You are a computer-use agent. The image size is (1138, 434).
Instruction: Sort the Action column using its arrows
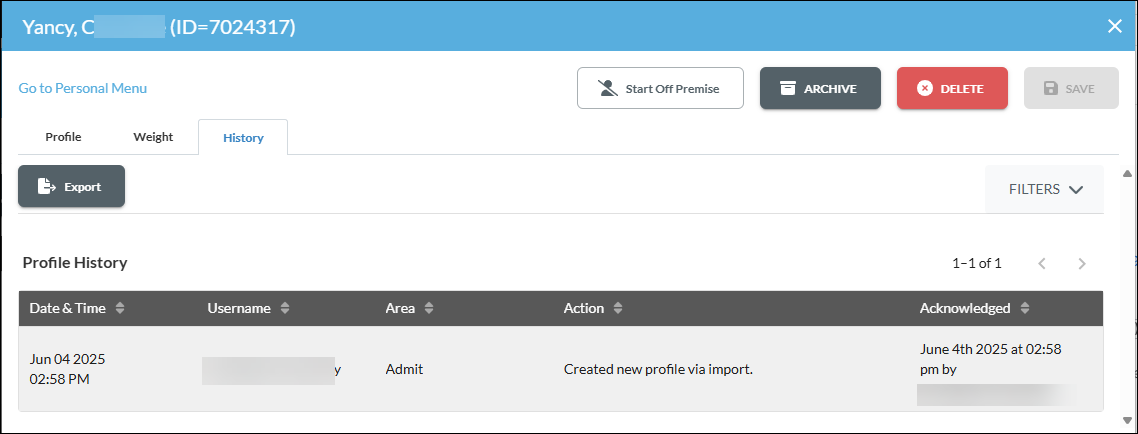618,308
